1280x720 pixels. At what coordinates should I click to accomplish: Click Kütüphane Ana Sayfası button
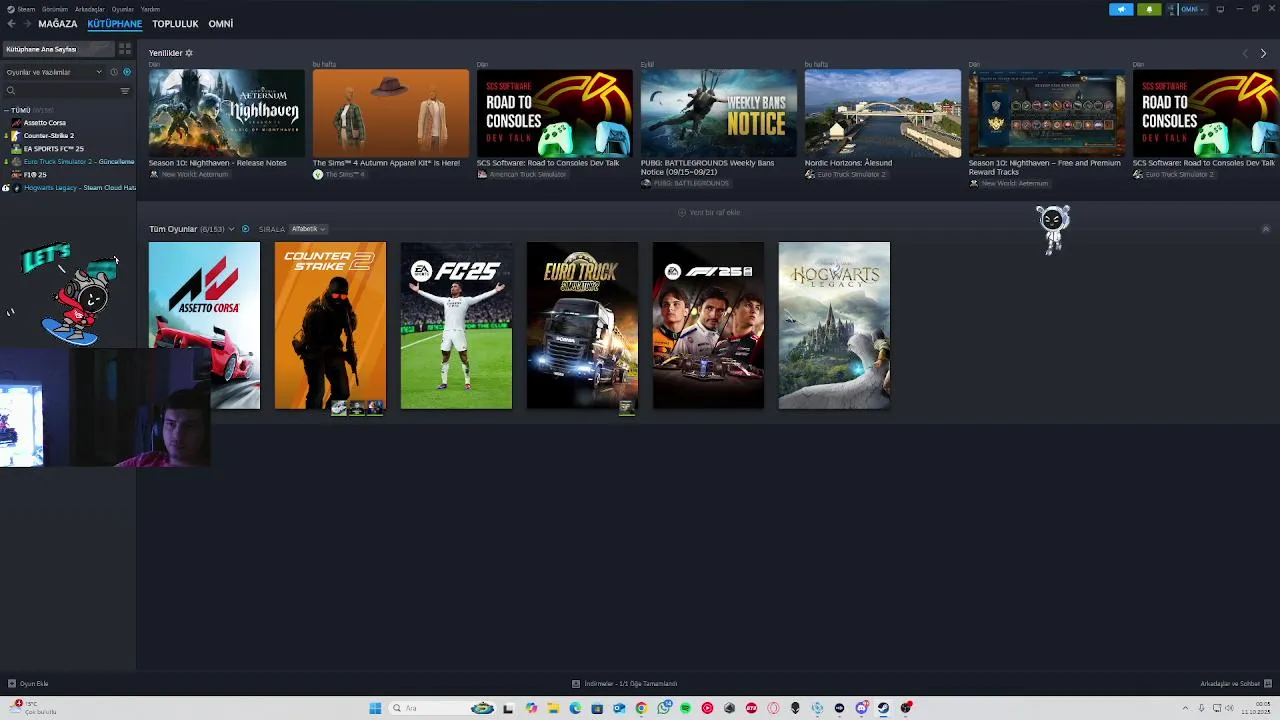point(59,49)
